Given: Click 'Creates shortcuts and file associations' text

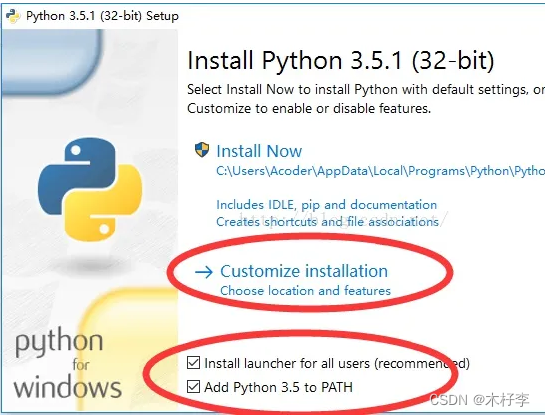Looking at the screenshot, I should pyautogui.click(x=327, y=222).
